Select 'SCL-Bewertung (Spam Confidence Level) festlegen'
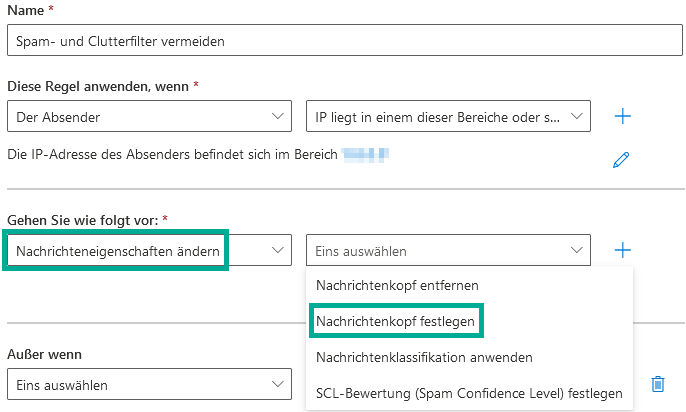 (468, 393)
